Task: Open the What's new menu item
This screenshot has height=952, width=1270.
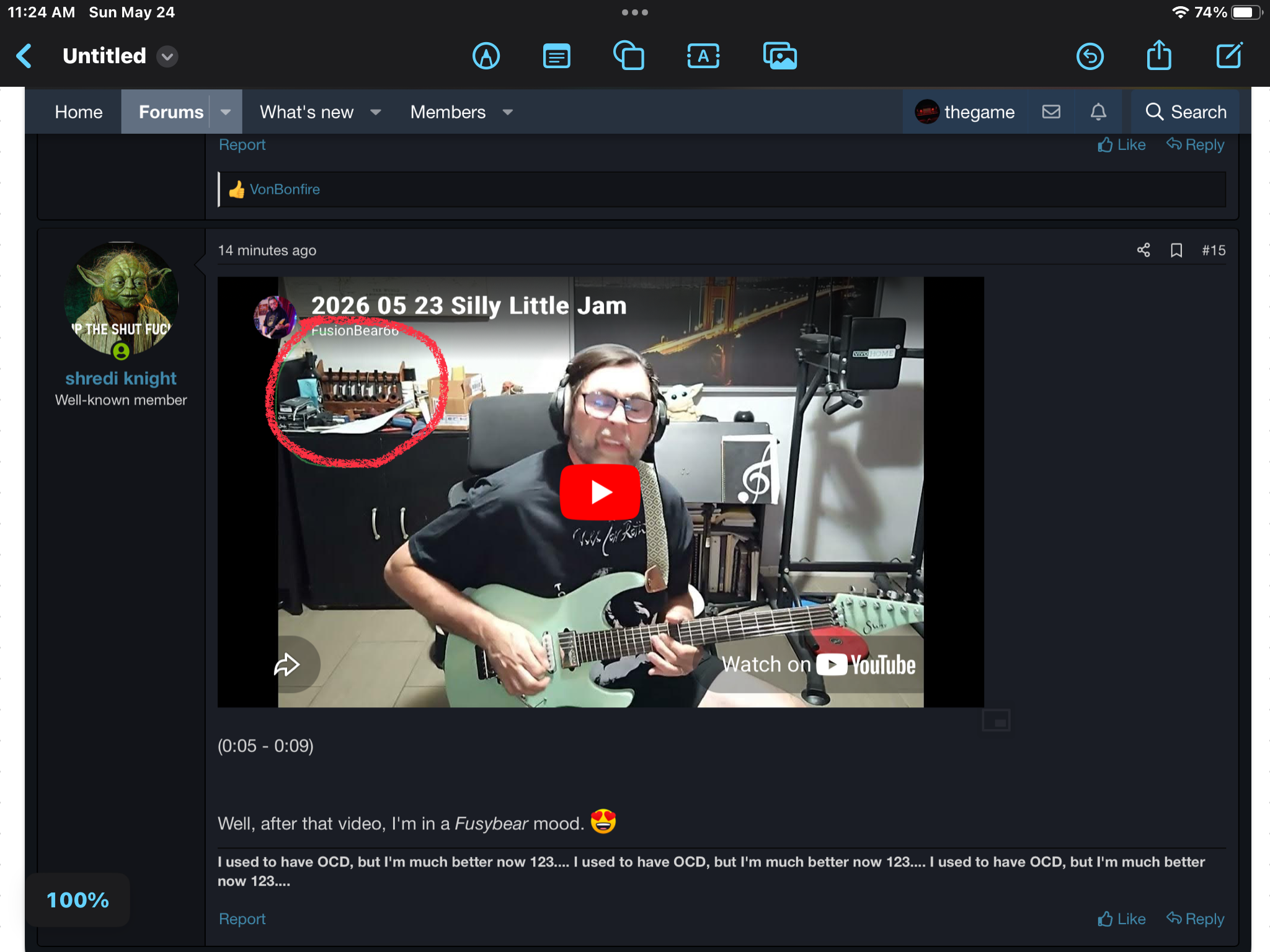Action: (x=306, y=112)
